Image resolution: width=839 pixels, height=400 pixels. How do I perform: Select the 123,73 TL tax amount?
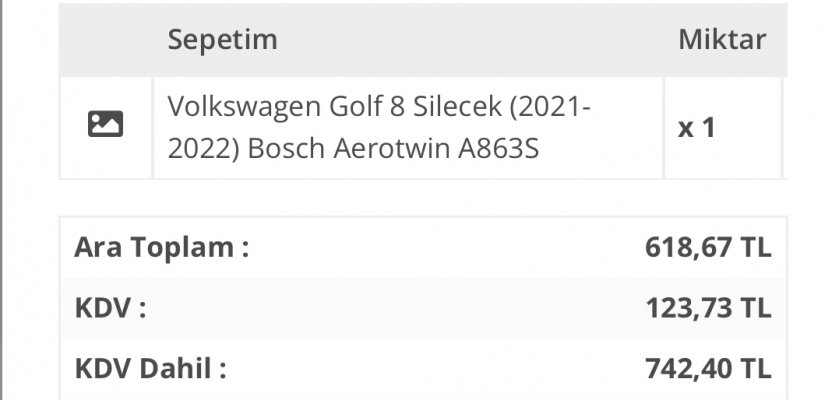click(708, 308)
